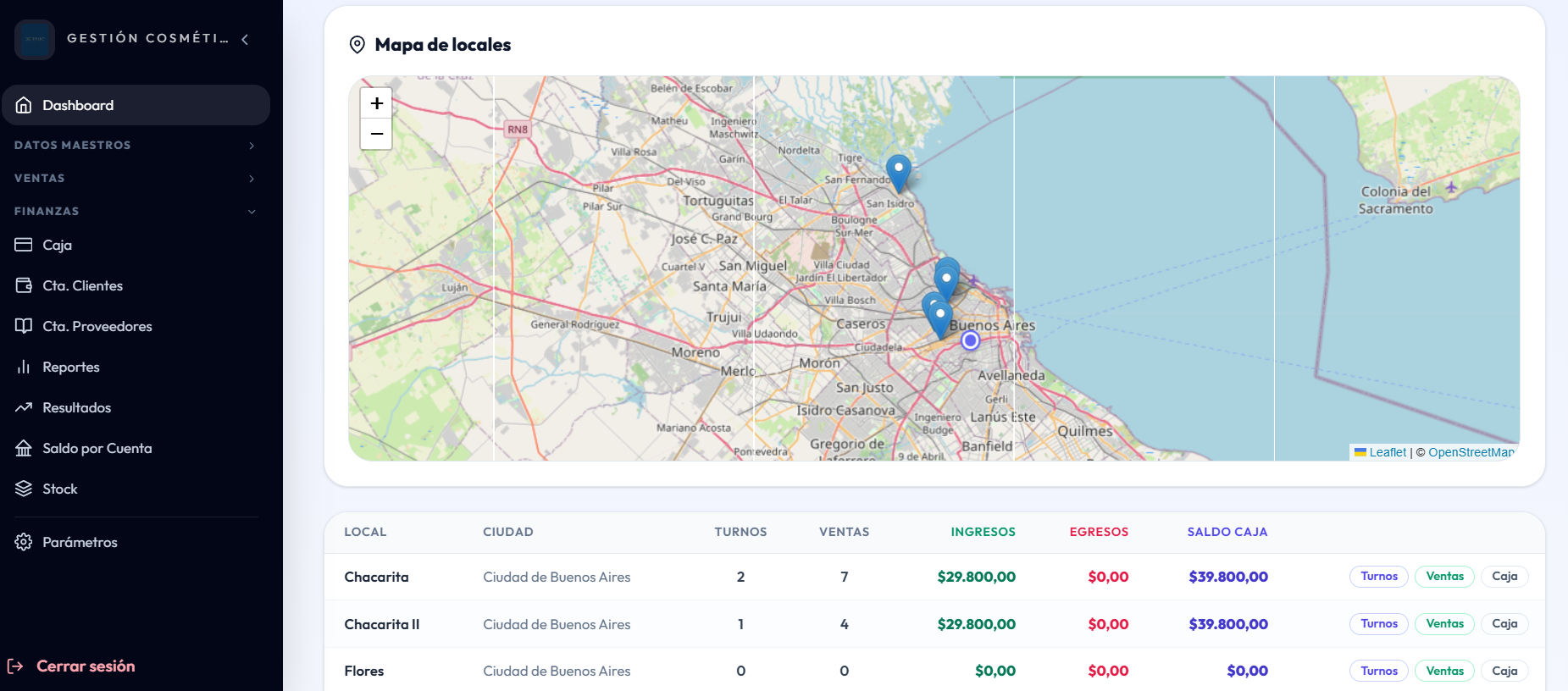Open Caja for the Flores row
Screen dimensions: 1568x691
(1504, 671)
